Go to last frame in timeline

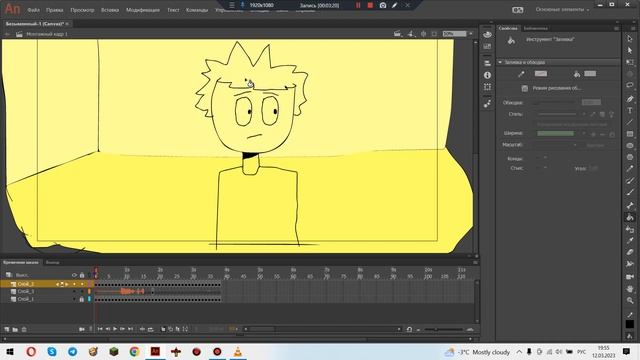(131, 329)
